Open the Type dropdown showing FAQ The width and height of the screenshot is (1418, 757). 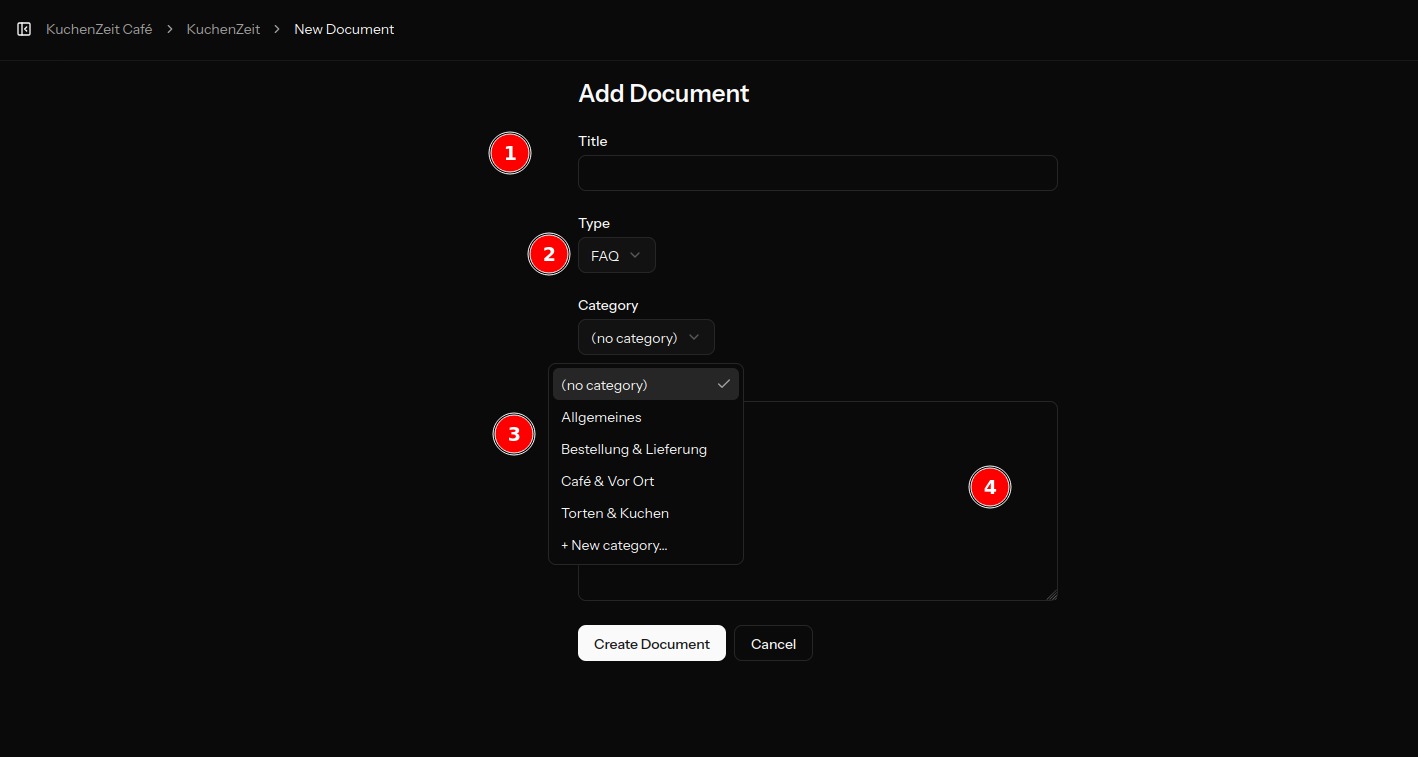[616, 255]
